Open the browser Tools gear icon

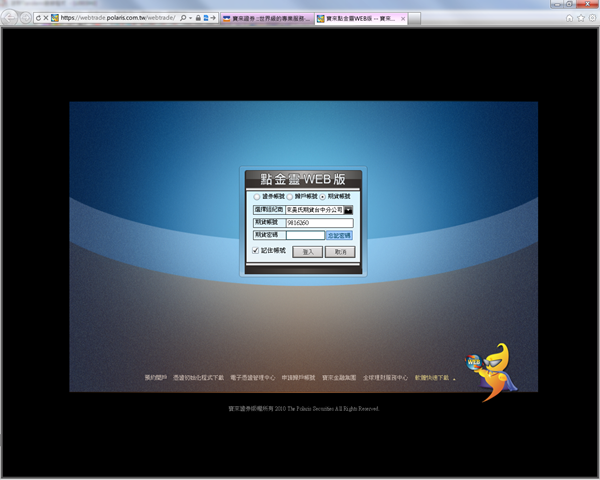coord(592,18)
